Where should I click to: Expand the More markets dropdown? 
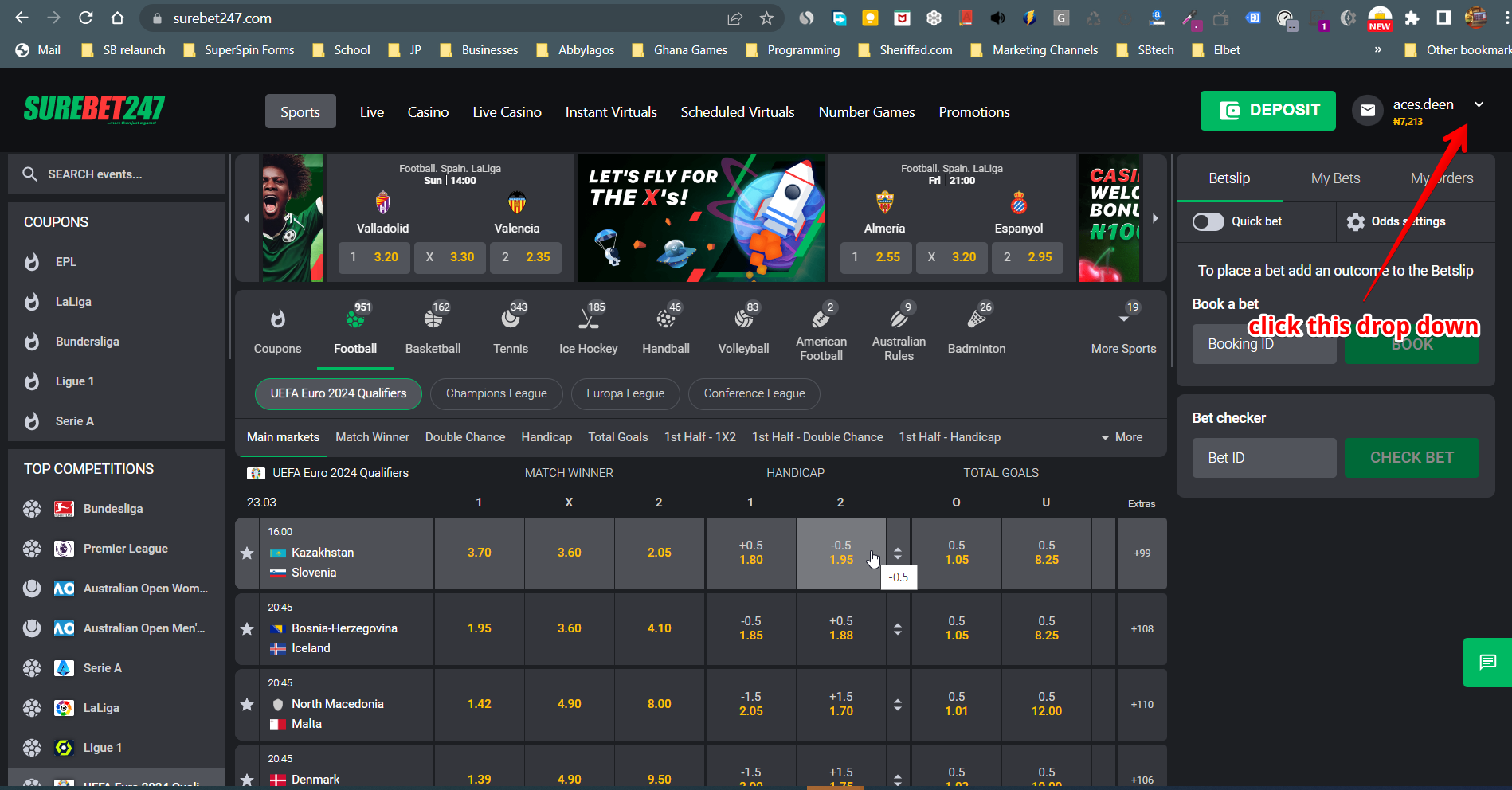click(x=1122, y=437)
